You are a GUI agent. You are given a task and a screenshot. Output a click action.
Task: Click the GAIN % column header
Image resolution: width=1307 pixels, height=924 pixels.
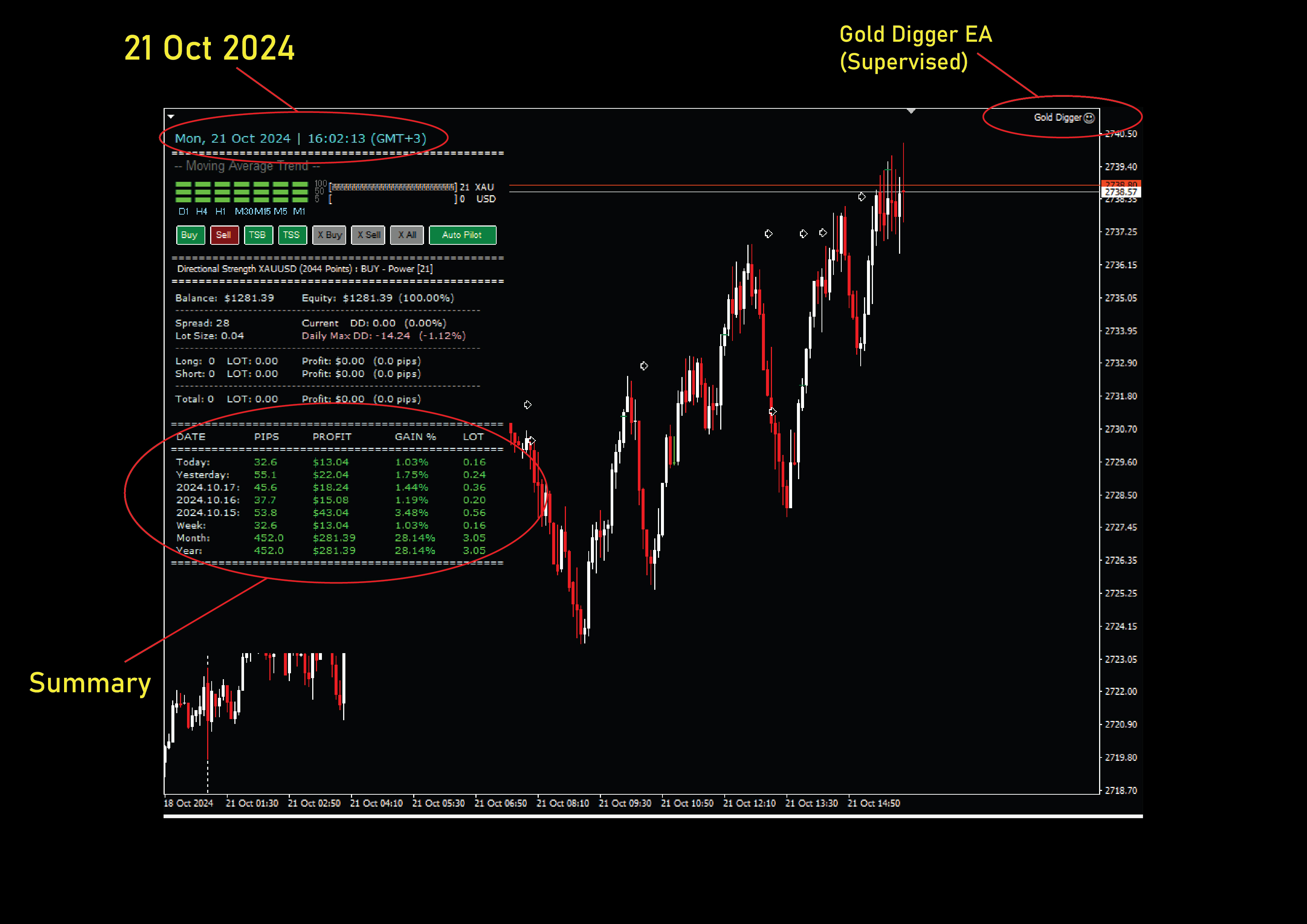point(415,437)
